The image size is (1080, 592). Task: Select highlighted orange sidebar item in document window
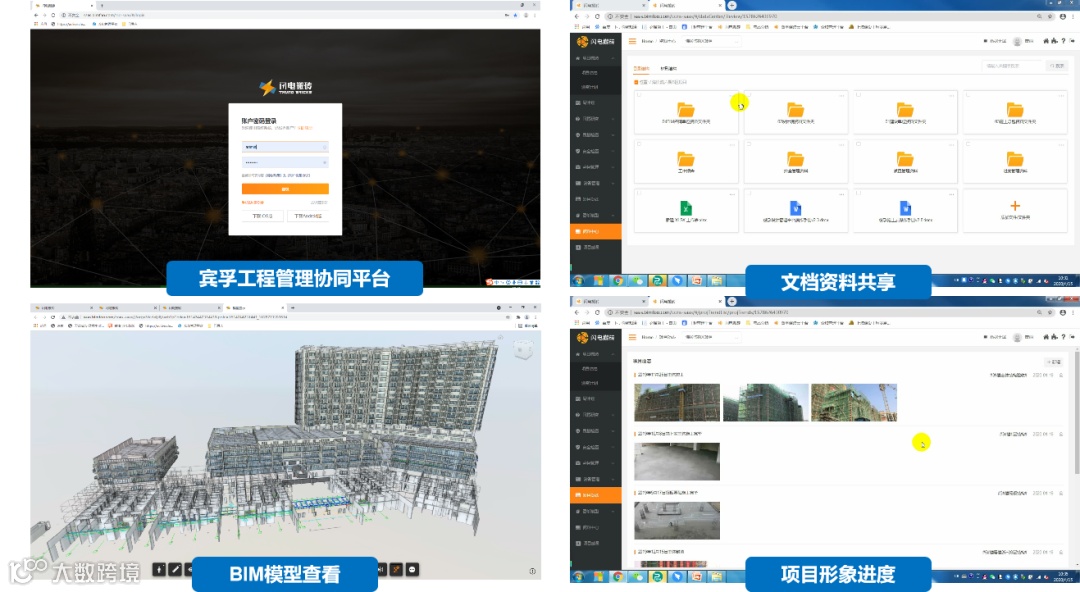[596, 232]
